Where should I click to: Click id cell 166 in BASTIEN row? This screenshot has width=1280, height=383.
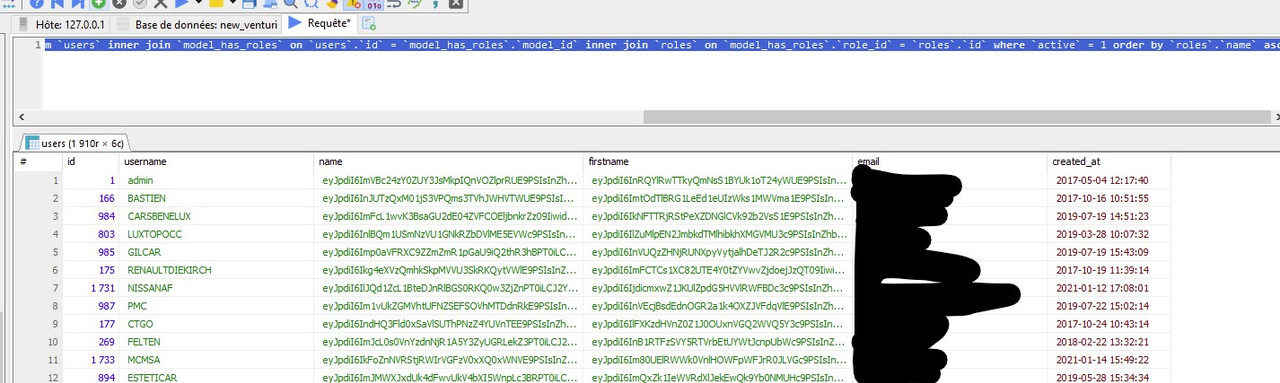click(x=90, y=198)
